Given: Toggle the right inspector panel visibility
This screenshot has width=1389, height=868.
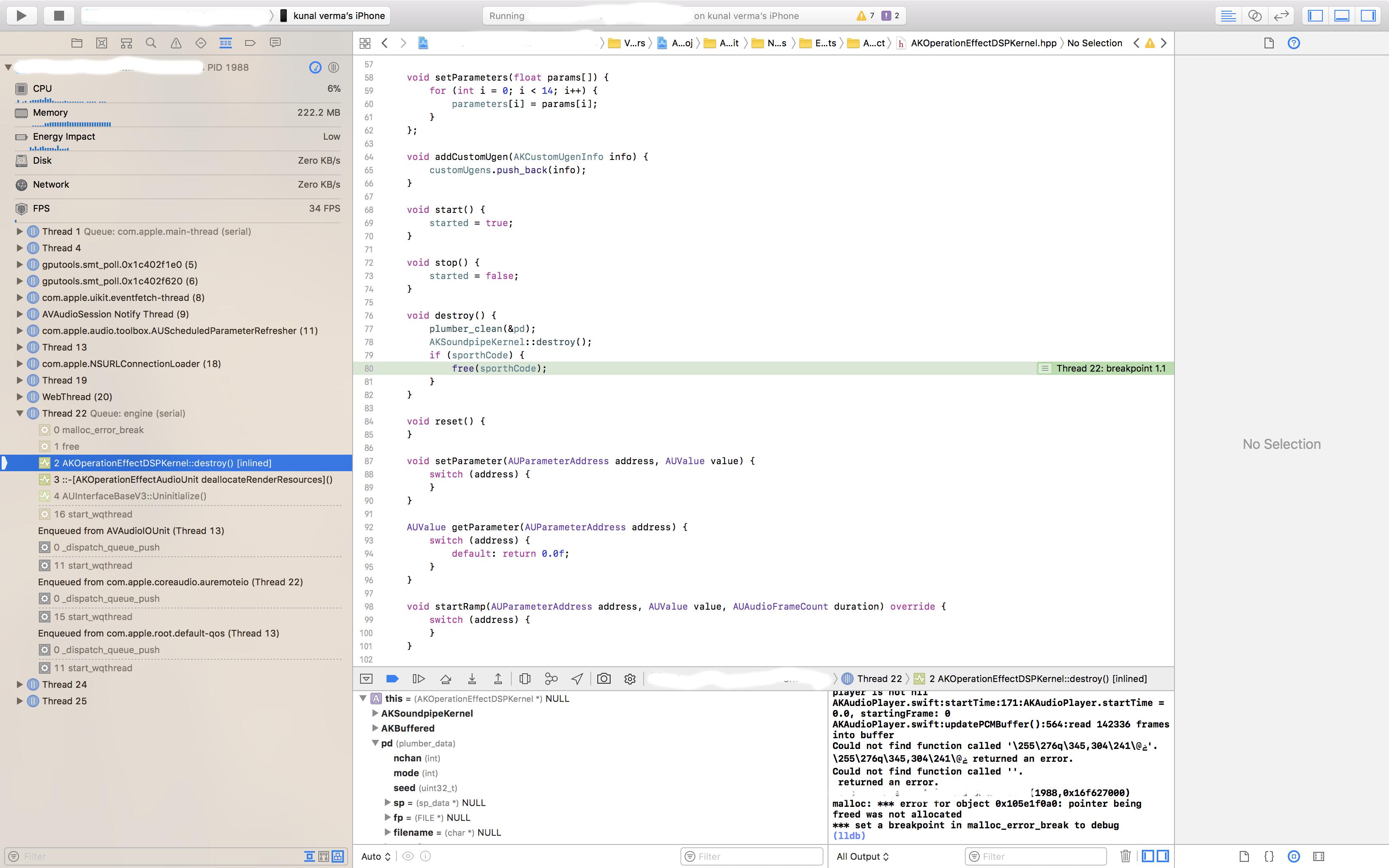Looking at the screenshot, I should pos(1368,16).
